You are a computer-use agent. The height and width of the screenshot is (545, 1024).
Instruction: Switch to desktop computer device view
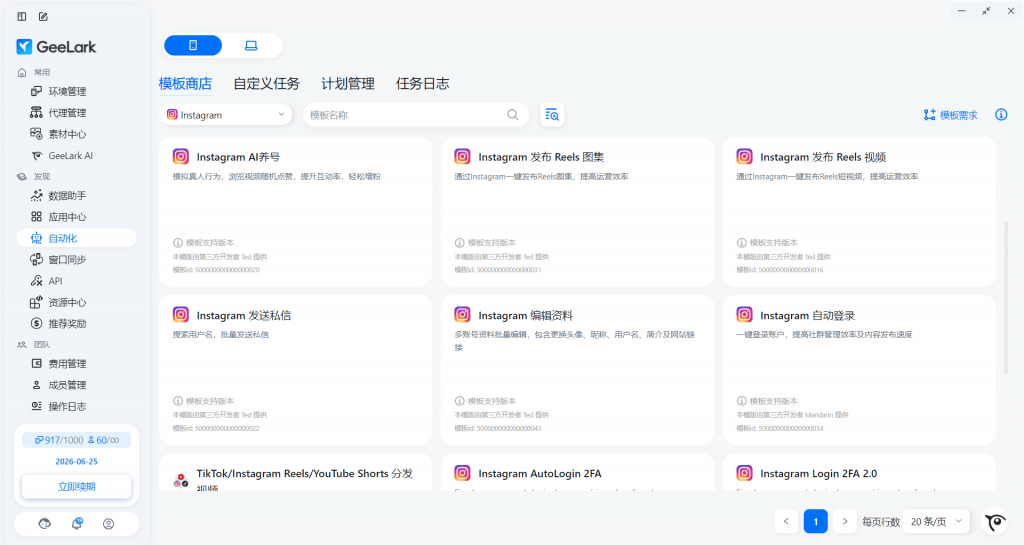click(251, 45)
